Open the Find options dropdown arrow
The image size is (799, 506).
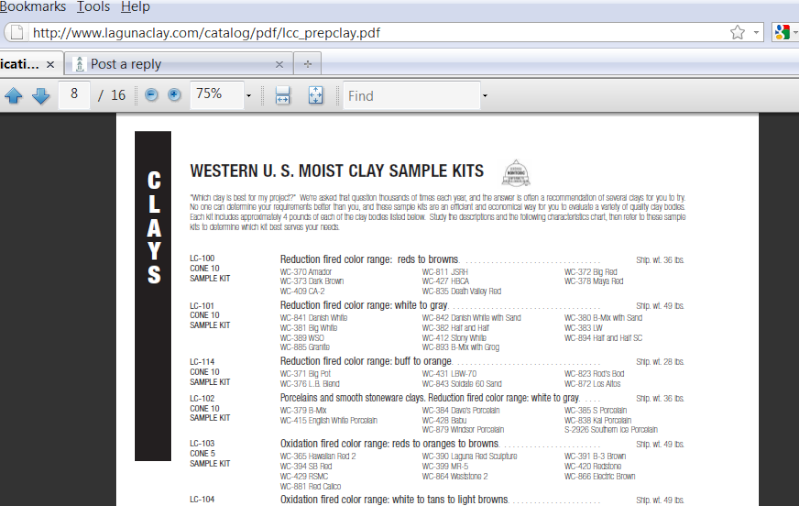(x=485, y=96)
